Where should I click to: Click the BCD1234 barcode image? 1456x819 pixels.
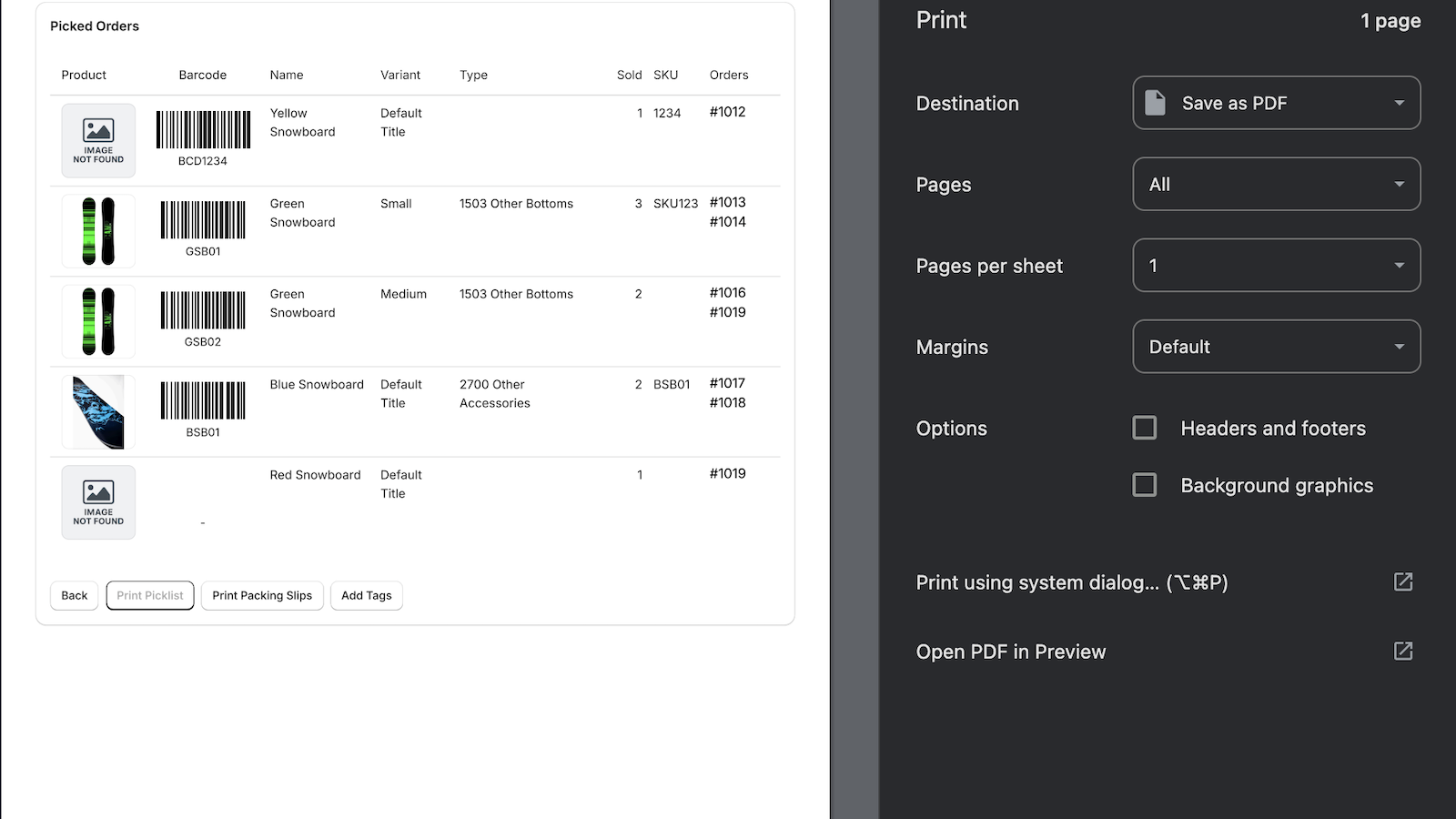[202, 129]
